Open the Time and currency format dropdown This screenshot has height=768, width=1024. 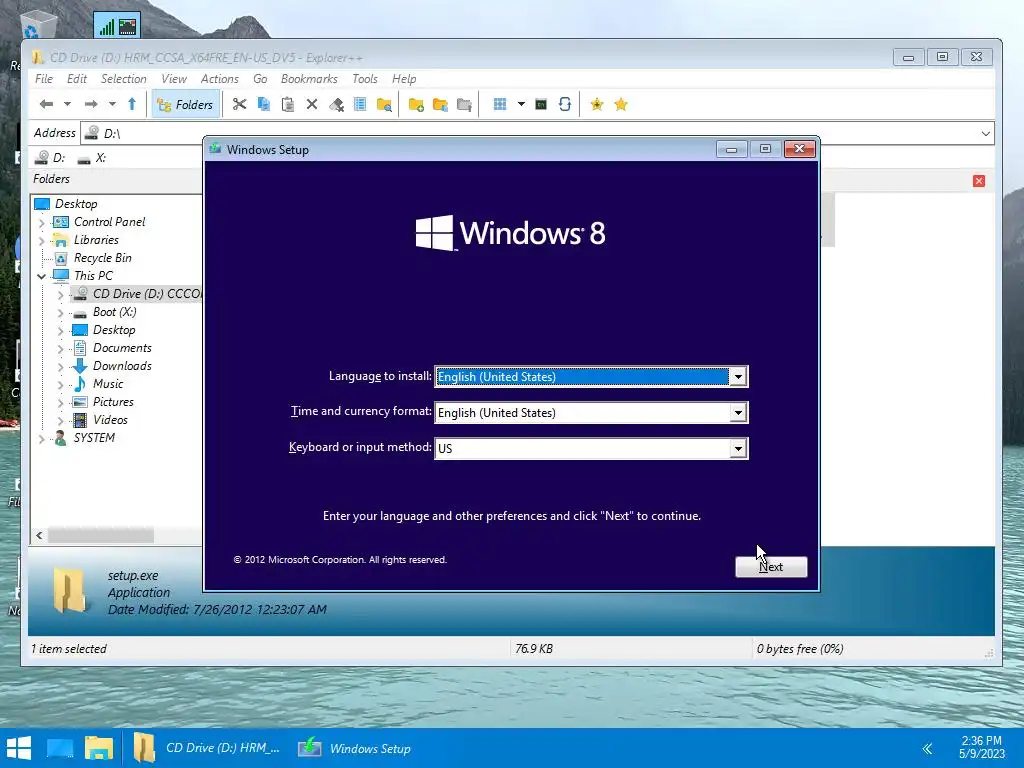tap(738, 413)
